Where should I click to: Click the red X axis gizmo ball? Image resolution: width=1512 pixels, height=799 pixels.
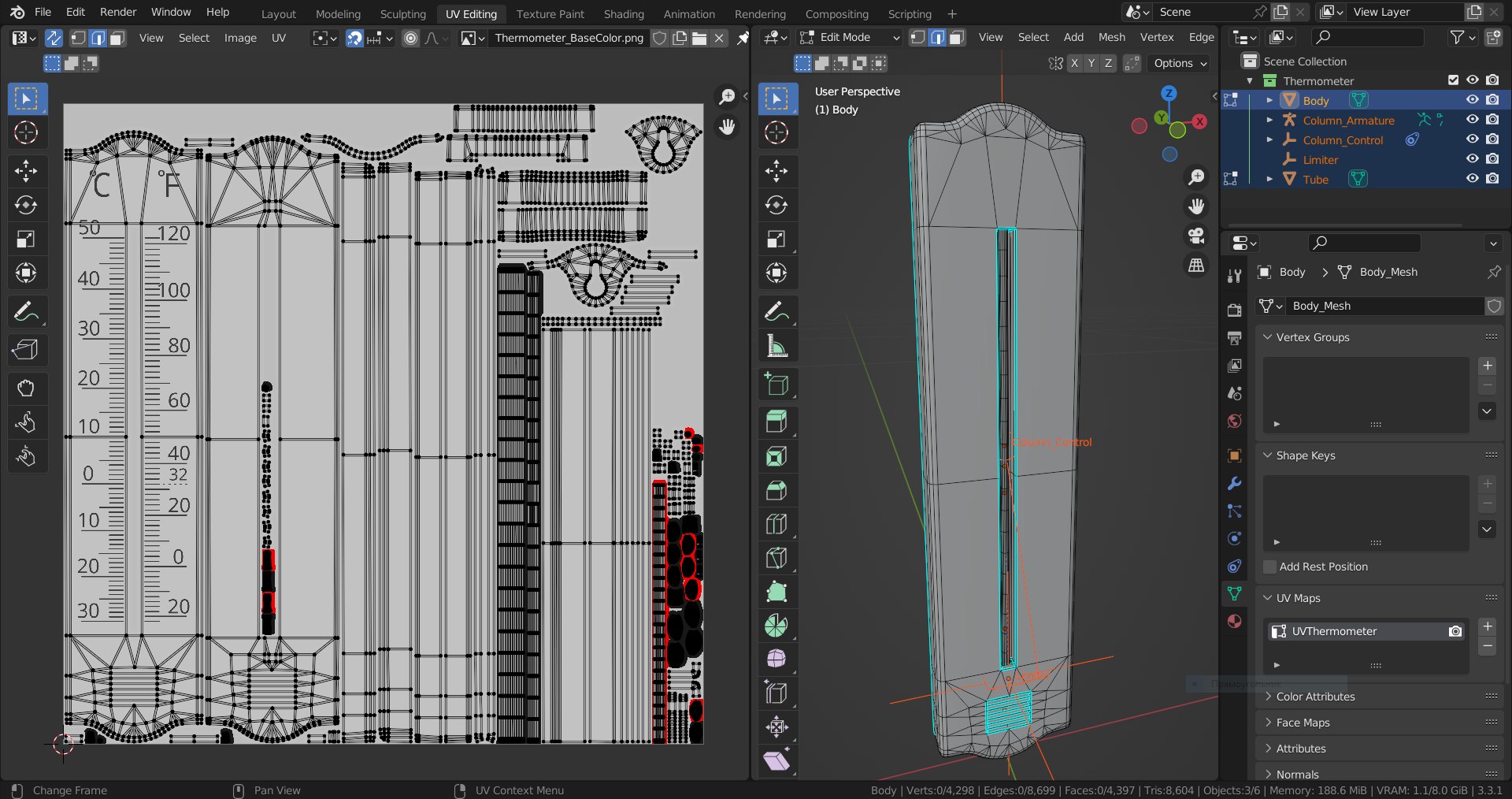click(1199, 121)
